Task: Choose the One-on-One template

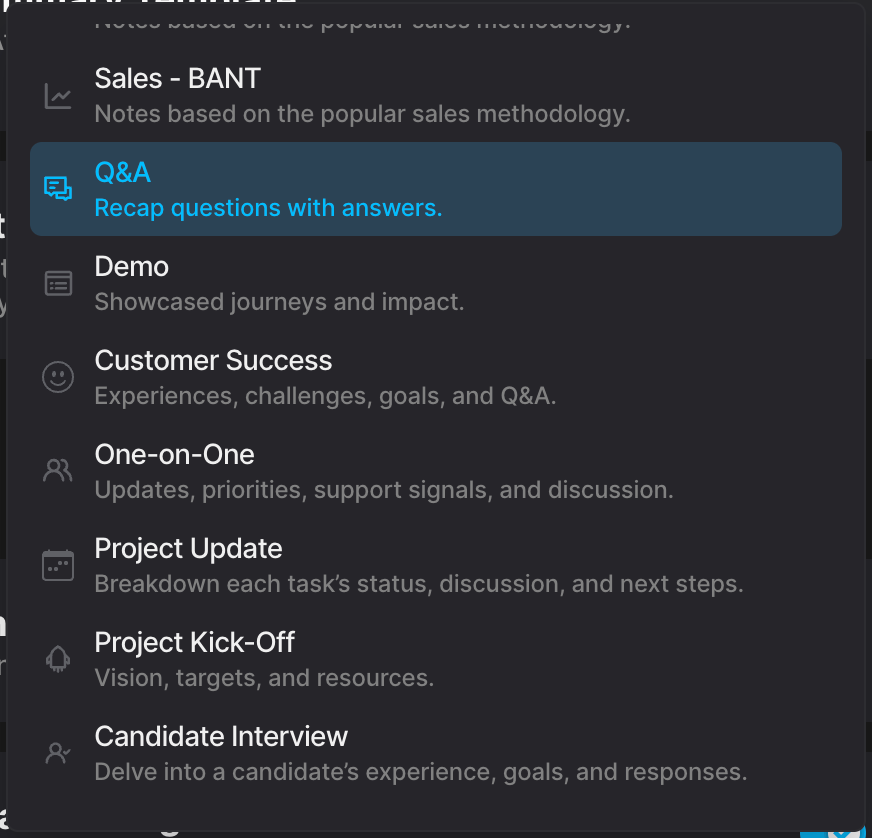Action: click(x=175, y=454)
